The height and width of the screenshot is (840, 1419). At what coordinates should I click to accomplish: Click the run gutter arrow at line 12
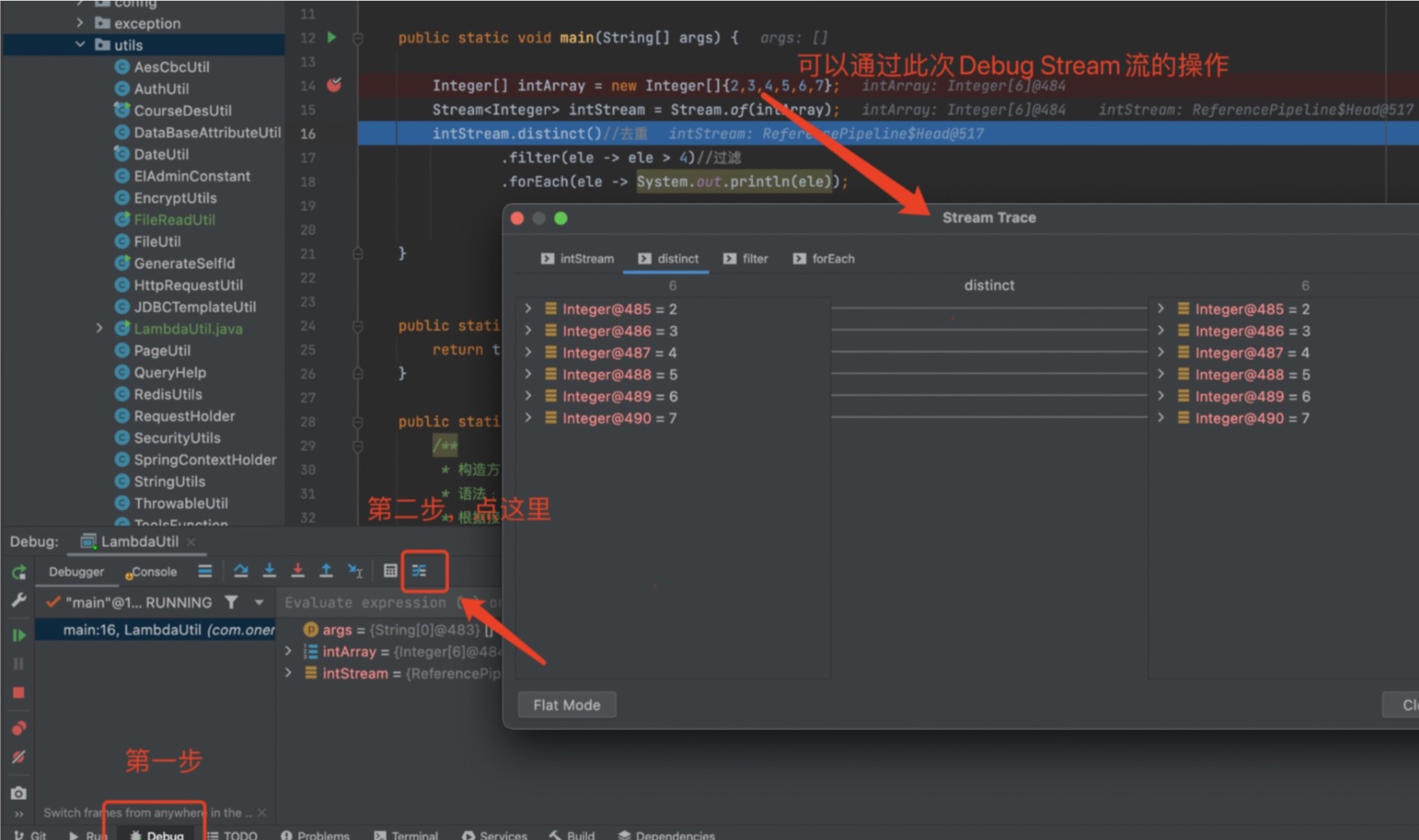(x=332, y=37)
